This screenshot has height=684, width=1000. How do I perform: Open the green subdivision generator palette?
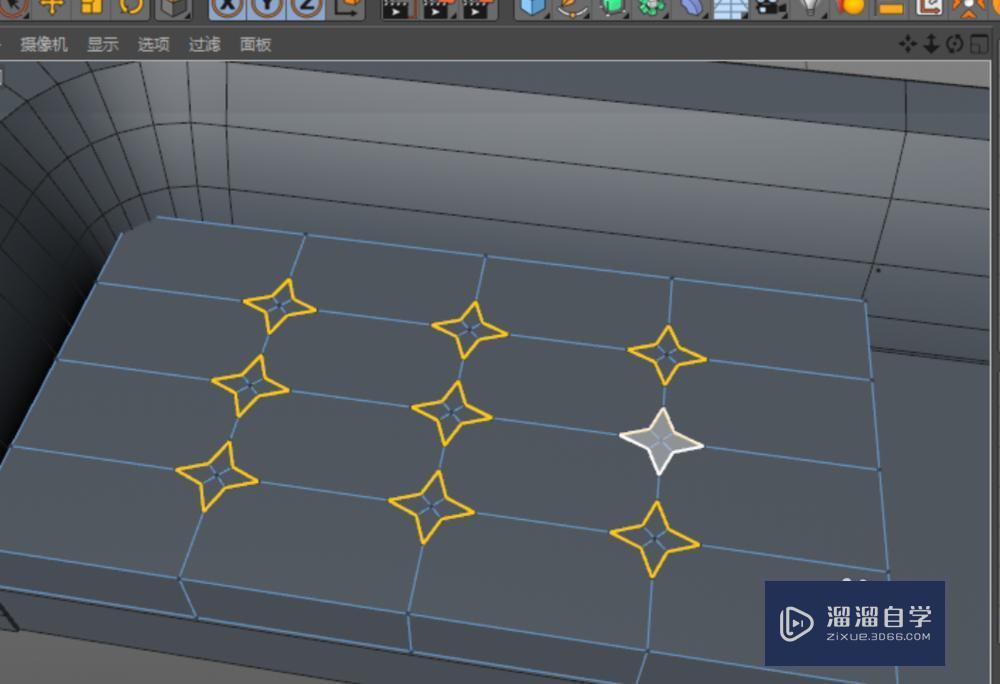point(612,7)
